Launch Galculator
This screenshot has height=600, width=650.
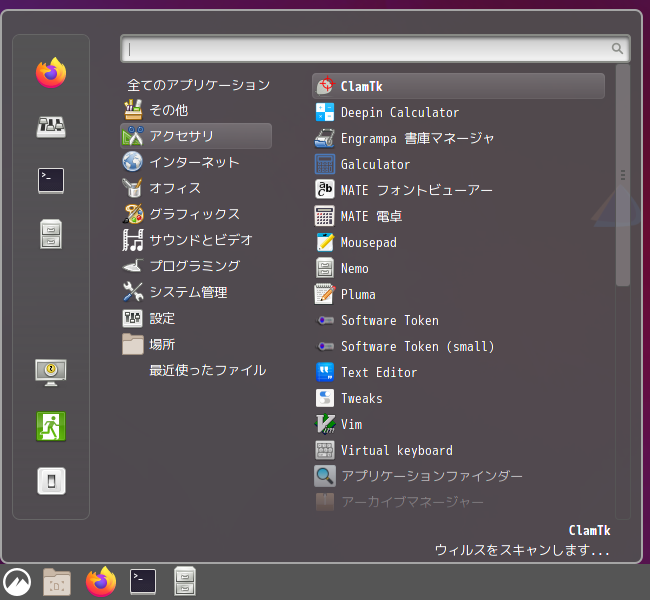coord(458,165)
